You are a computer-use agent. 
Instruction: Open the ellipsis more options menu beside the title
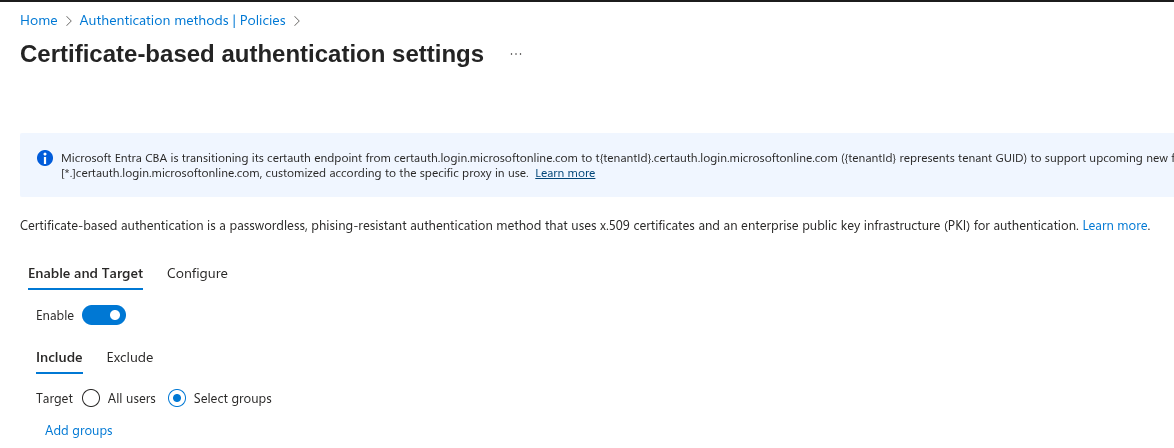pos(516,54)
